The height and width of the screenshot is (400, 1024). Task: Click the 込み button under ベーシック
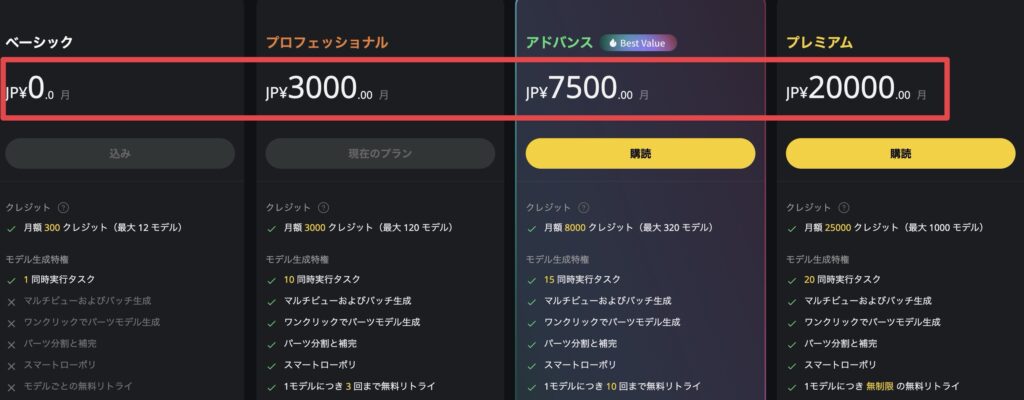[x=120, y=153]
